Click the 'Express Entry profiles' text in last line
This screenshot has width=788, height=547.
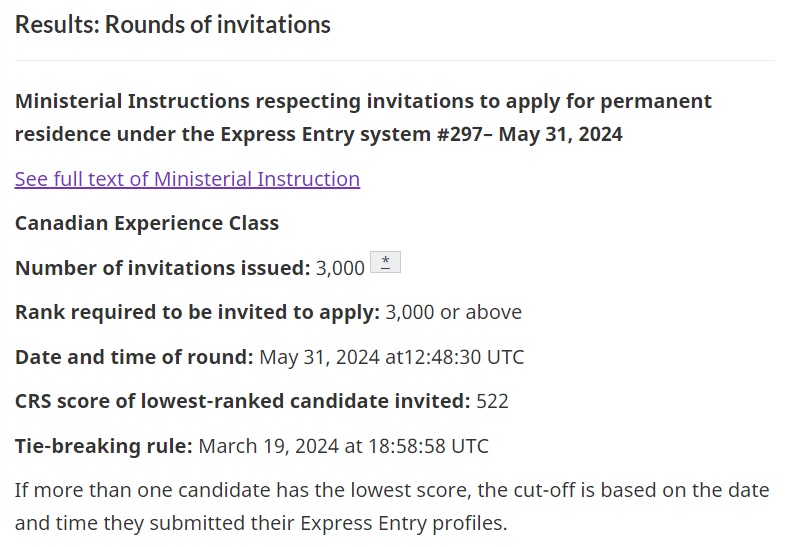tap(403, 523)
